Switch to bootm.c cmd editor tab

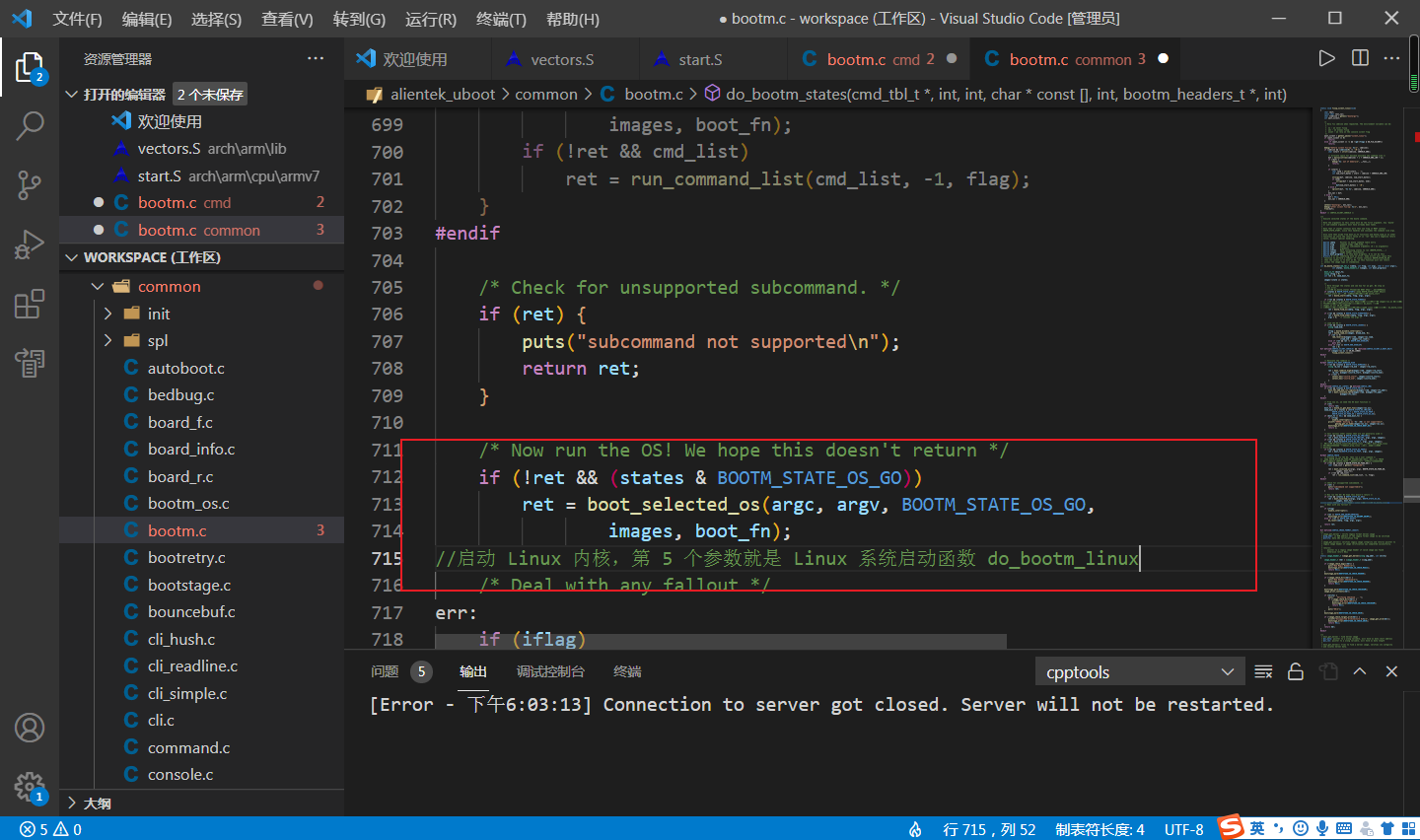pos(880,59)
